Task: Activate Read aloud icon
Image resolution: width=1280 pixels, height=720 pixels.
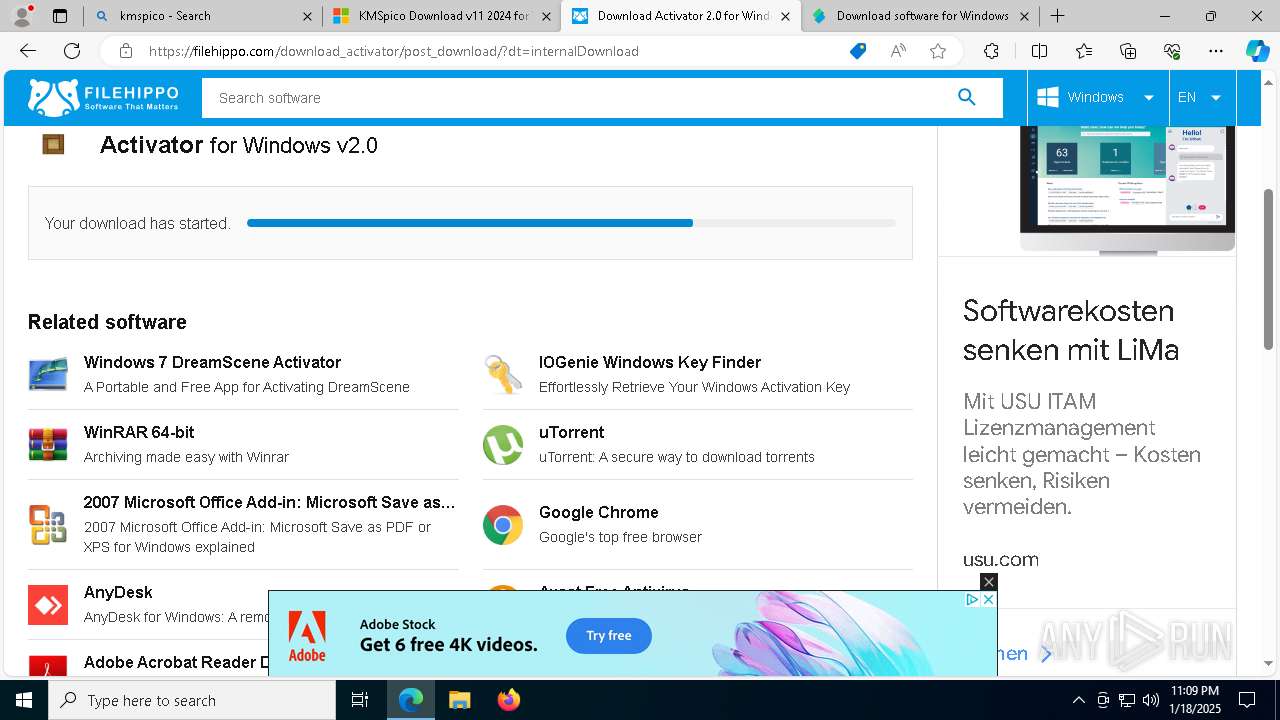Action: click(898, 51)
